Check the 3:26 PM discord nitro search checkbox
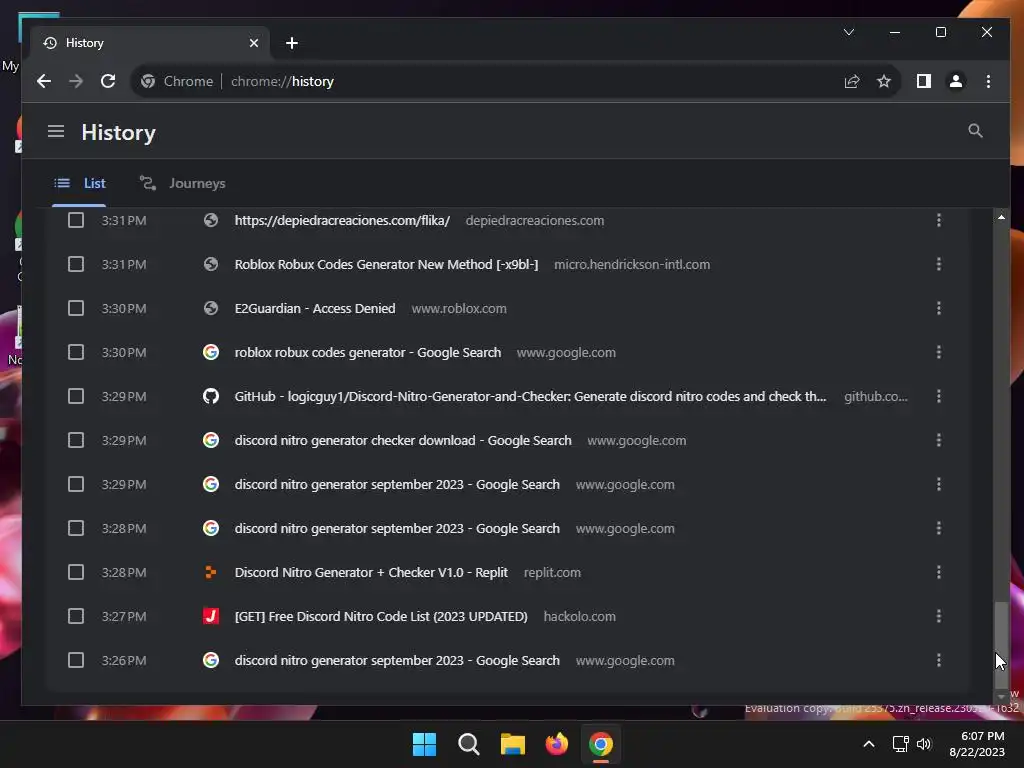Viewport: 1024px width, 768px height. (76, 660)
